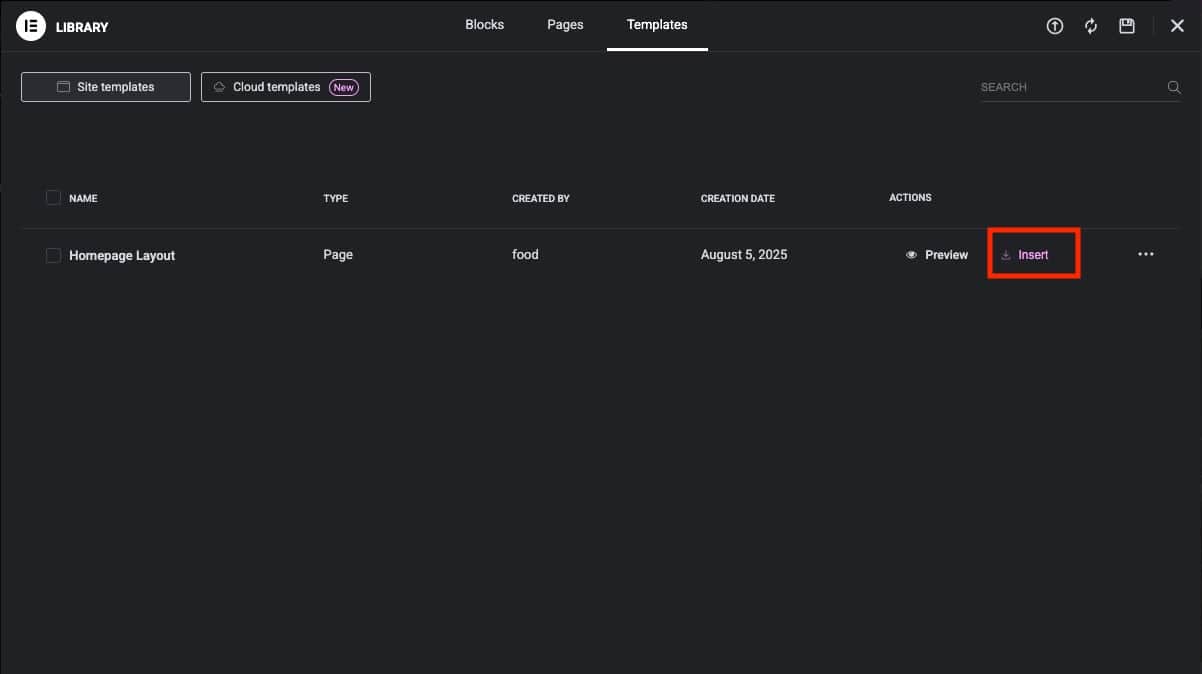1202x674 pixels.
Task: Sort by the CREATION DATE column header
Action: (738, 198)
